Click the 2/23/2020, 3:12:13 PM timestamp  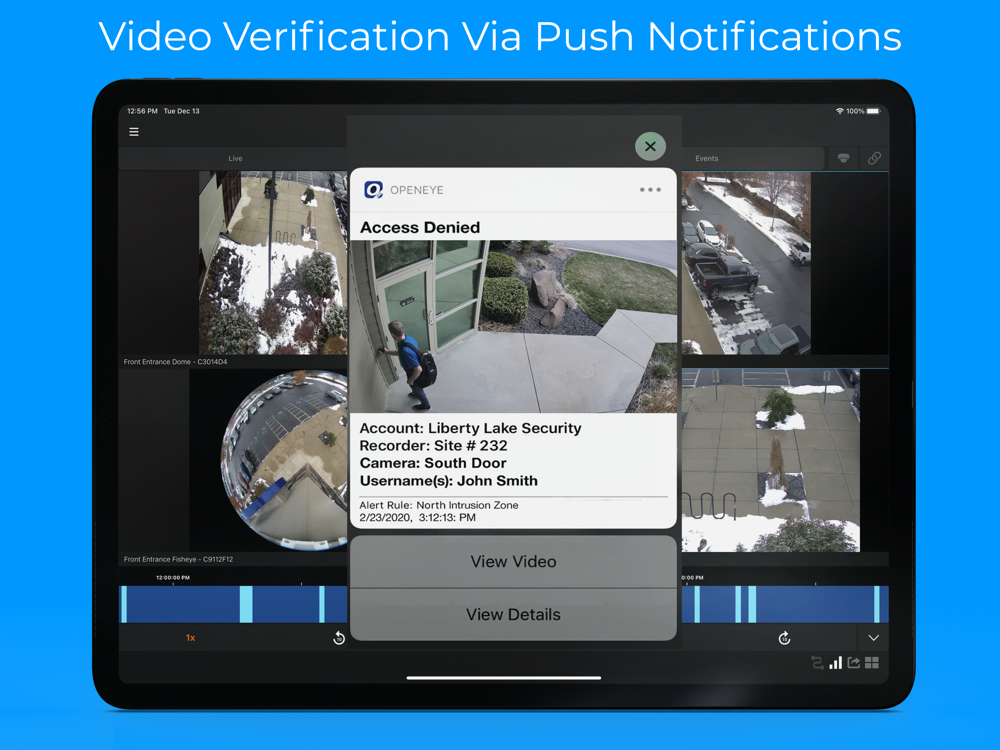point(418,517)
